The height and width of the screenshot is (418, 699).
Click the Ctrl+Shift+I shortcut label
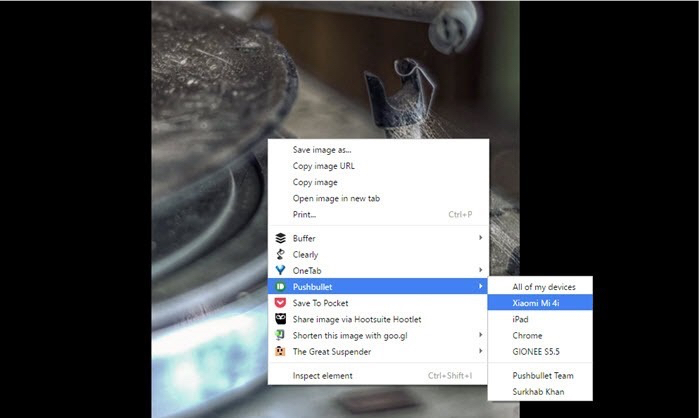450,376
